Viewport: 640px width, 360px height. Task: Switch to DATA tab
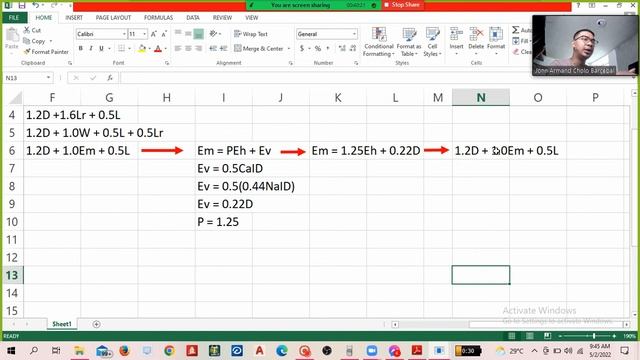point(193,18)
